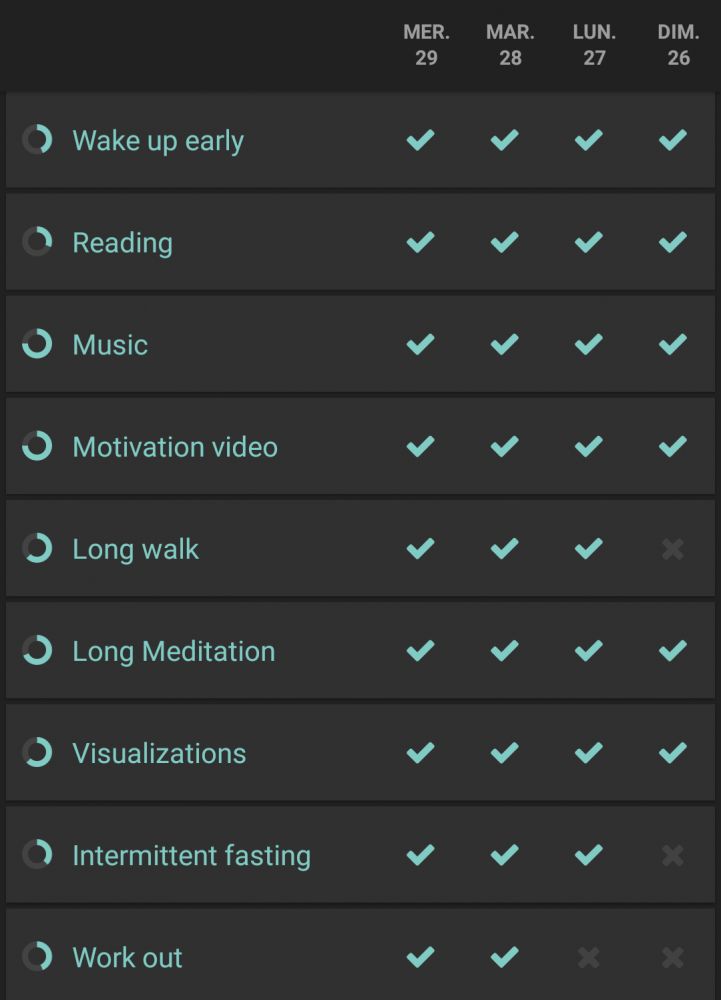This screenshot has height=1000, width=721.
Task: Select the DIM. 26 column header
Action: coord(678,45)
